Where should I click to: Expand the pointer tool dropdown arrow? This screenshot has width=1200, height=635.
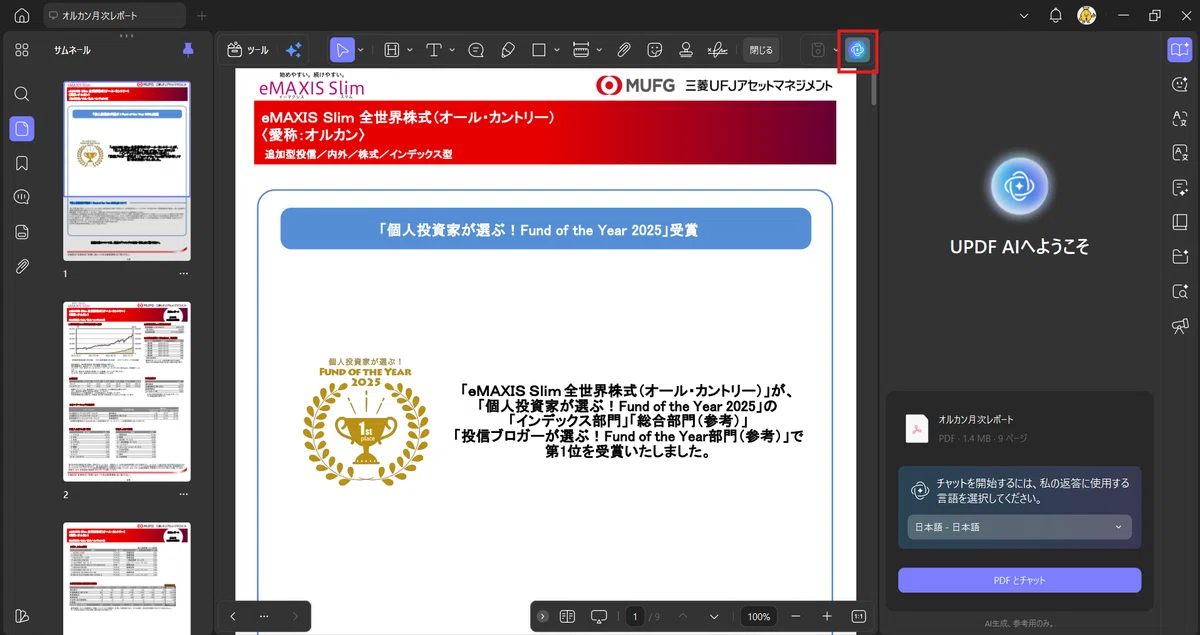361,50
